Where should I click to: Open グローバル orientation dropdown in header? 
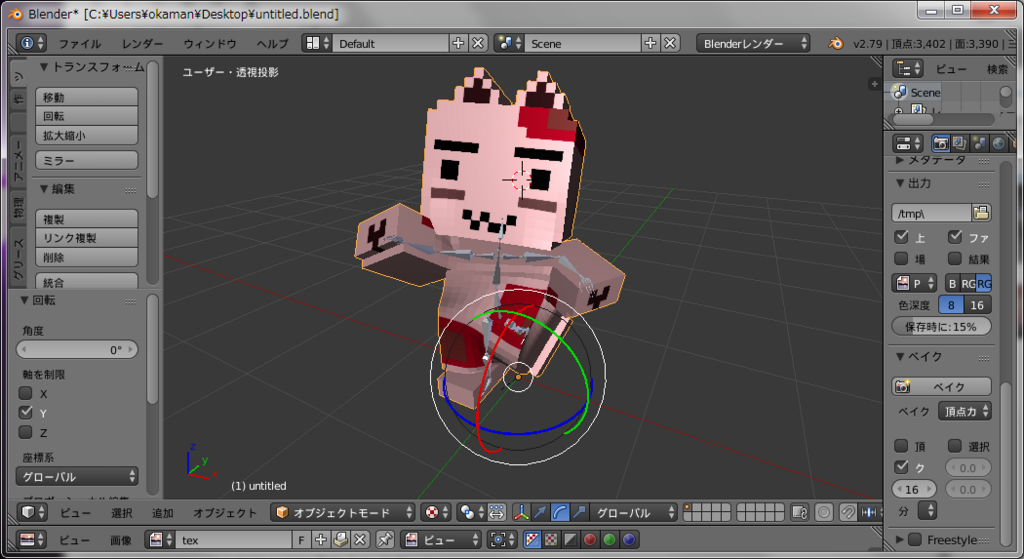634,513
